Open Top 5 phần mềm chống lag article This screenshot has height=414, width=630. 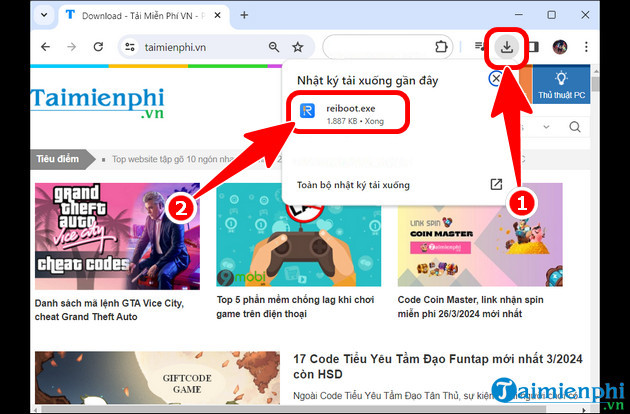click(x=295, y=307)
